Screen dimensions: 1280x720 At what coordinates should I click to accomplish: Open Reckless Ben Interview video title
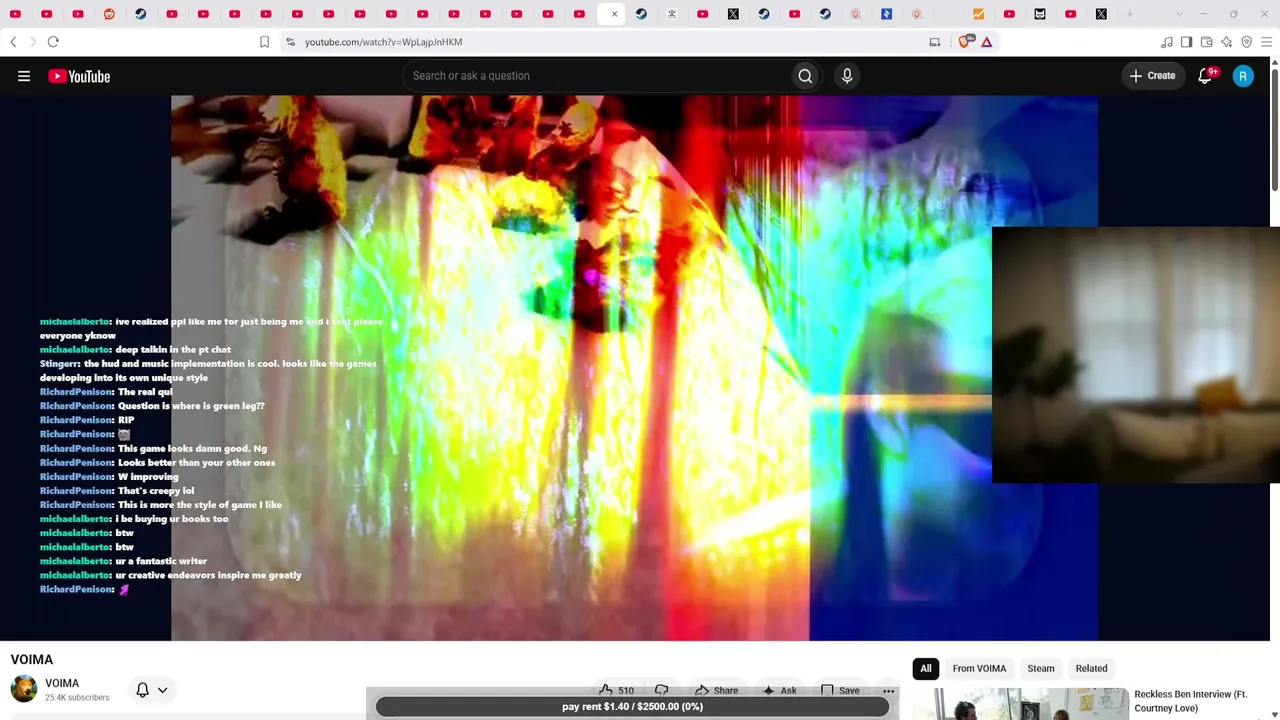[1191, 701]
